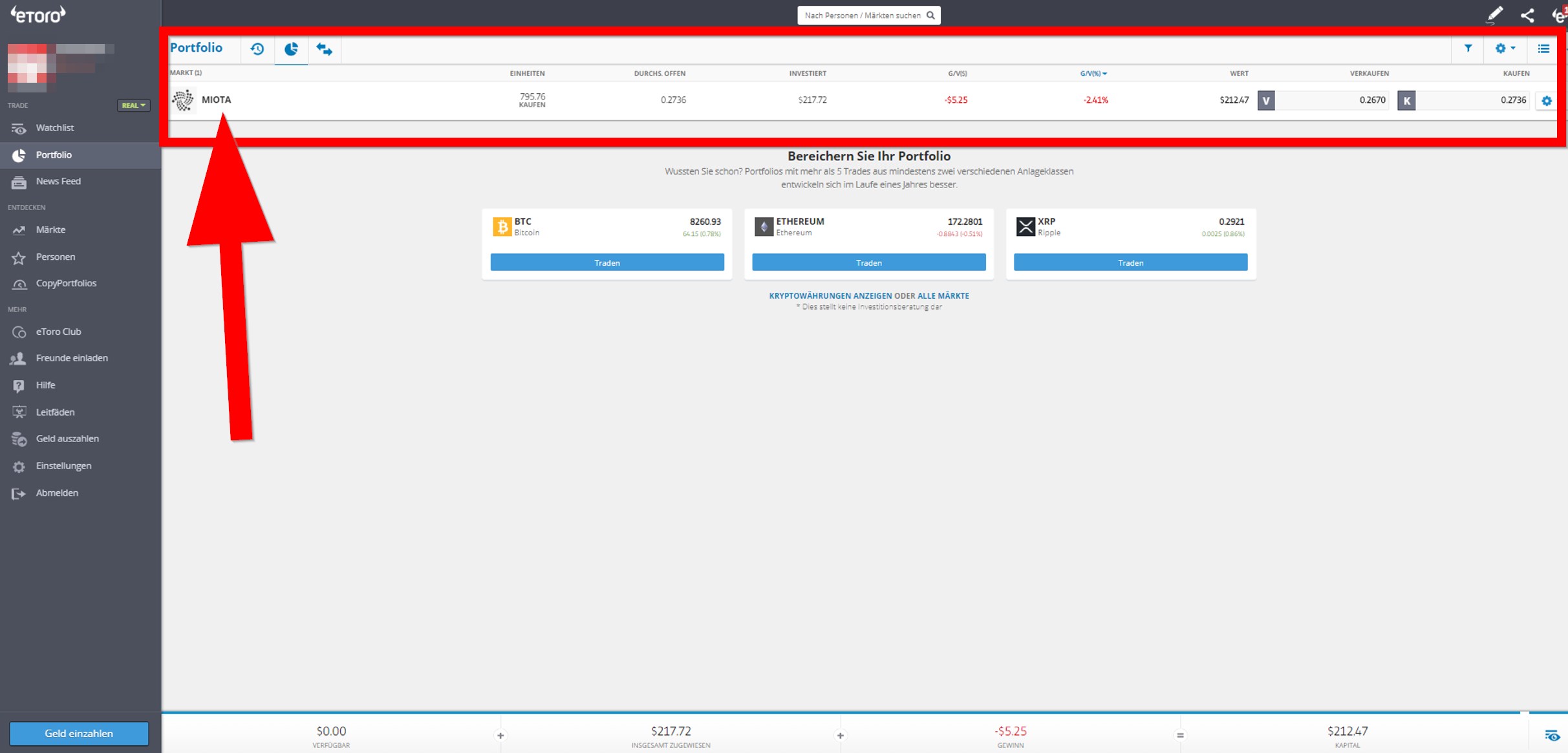The width and height of the screenshot is (1568, 753).
Task: Click the search magnifier icon
Action: point(930,16)
